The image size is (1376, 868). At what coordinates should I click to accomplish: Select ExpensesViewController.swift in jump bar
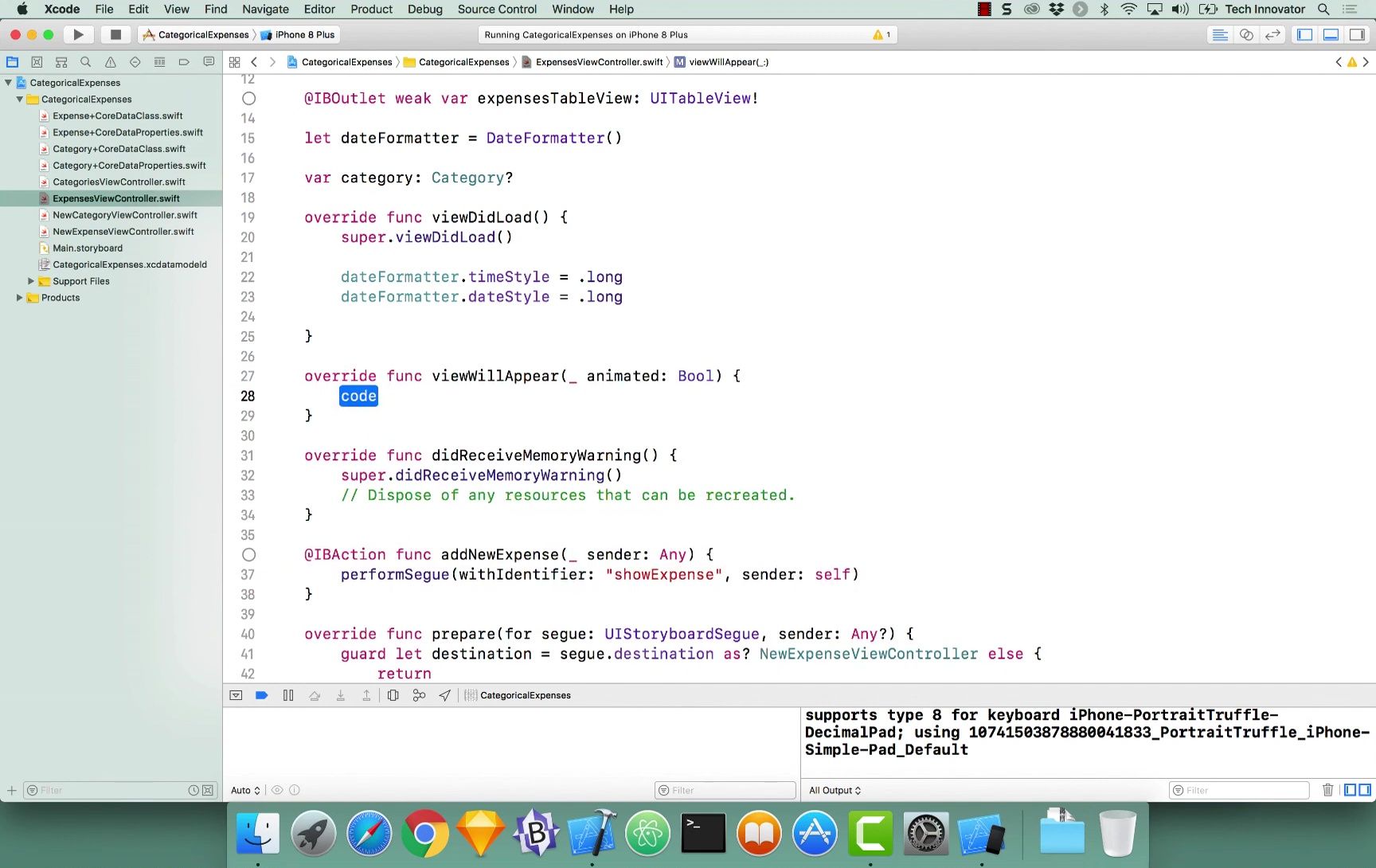click(x=592, y=62)
